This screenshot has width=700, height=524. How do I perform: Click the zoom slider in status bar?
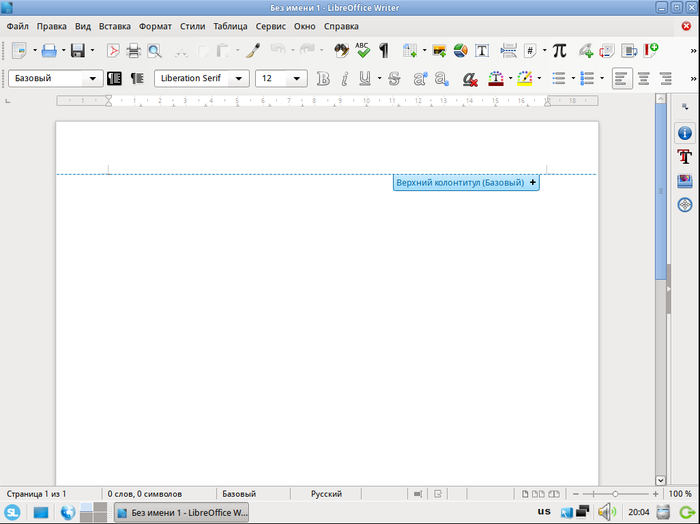(x=615, y=494)
